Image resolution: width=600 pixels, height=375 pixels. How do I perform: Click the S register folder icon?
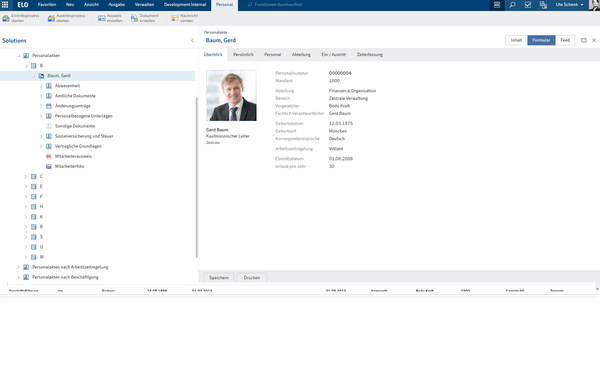34,237
